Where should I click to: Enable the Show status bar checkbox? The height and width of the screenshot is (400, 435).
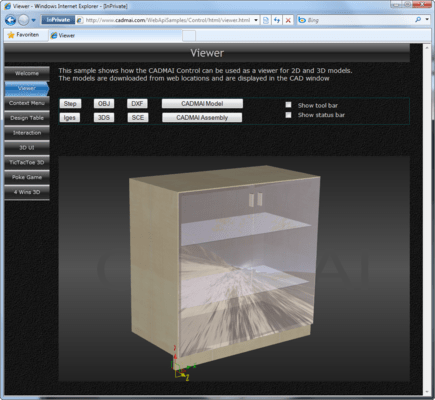point(289,115)
